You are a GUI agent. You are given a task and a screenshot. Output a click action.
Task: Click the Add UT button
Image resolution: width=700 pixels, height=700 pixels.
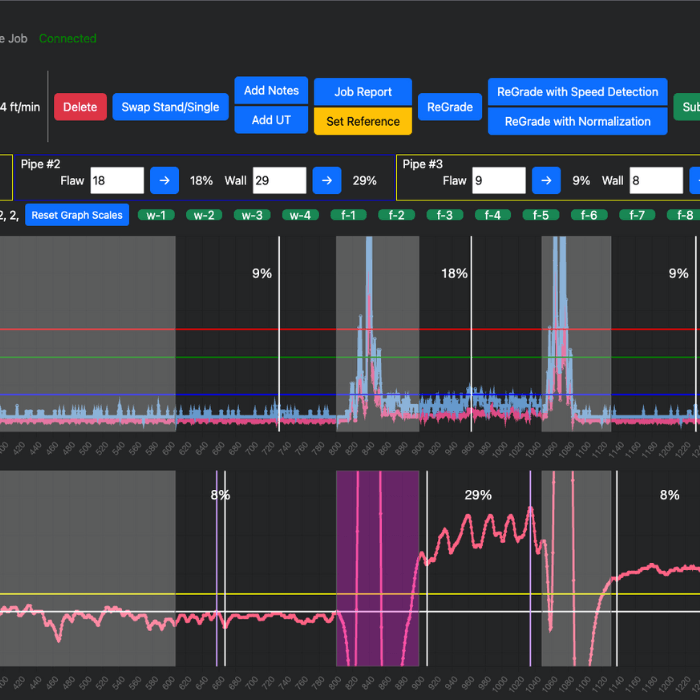[271, 120]
